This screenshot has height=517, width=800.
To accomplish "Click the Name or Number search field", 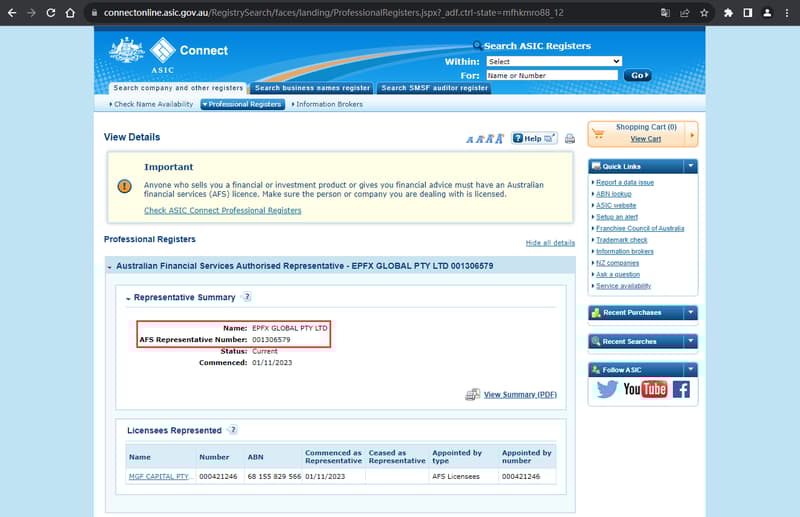I will (552, 75).
